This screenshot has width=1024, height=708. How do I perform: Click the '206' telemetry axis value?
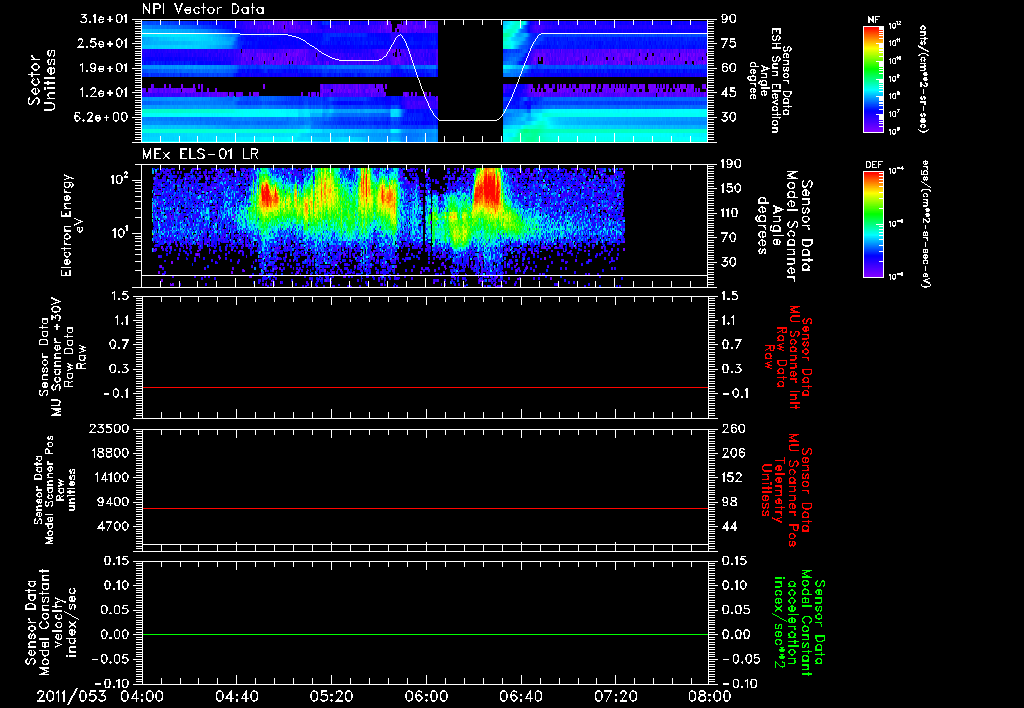coord(733,453)
